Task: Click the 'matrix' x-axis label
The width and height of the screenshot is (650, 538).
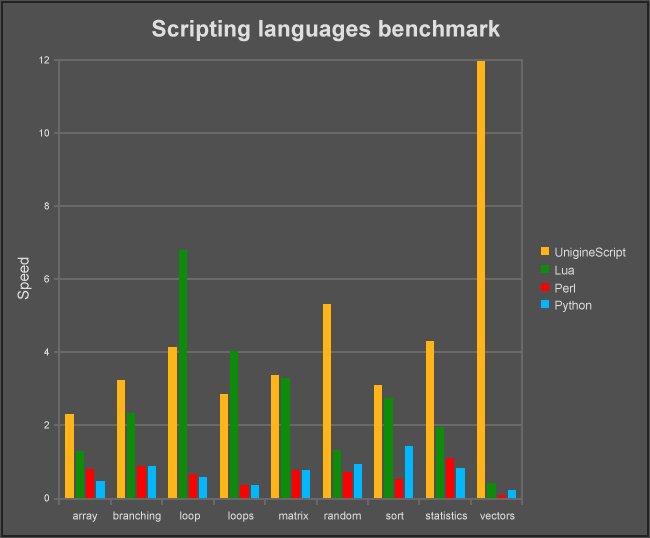Action: [x=293, y=516]
